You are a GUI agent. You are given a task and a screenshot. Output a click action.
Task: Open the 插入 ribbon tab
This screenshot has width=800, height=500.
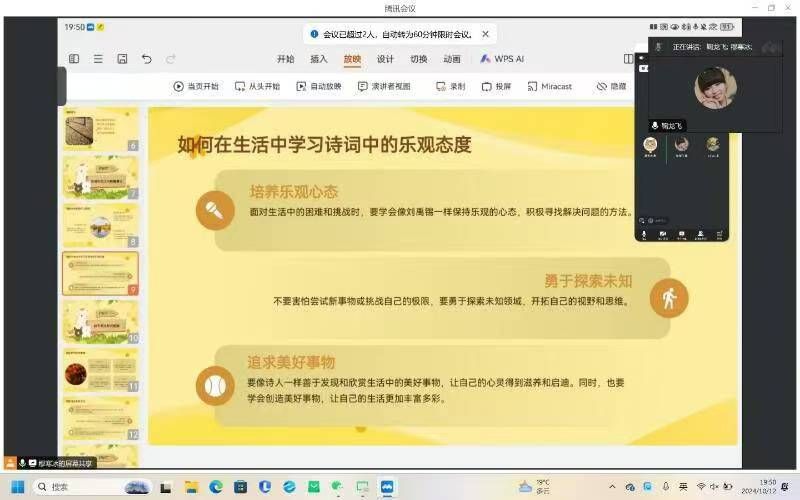(319, 59)
